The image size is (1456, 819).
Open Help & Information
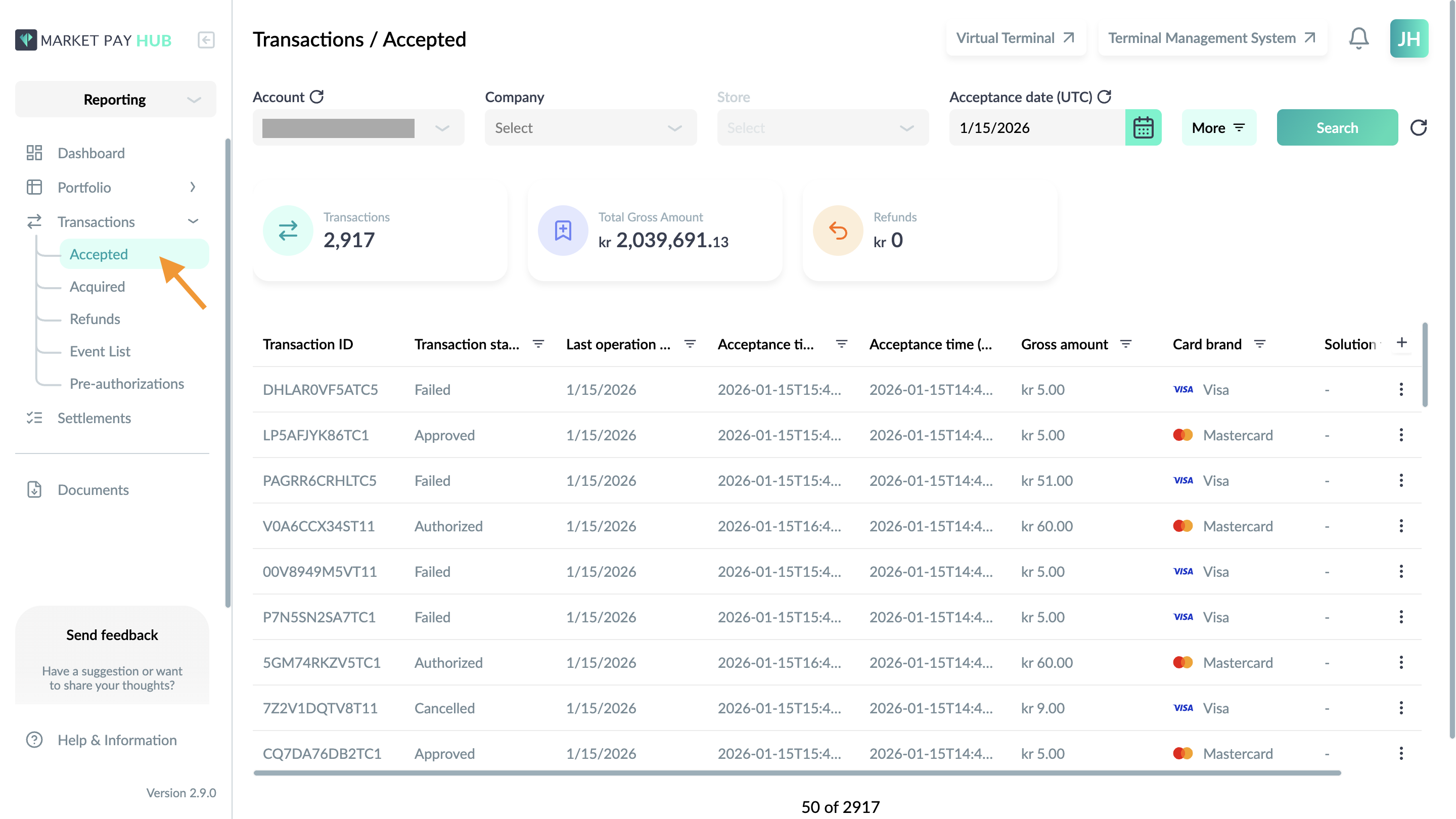(x=117, y=740)
